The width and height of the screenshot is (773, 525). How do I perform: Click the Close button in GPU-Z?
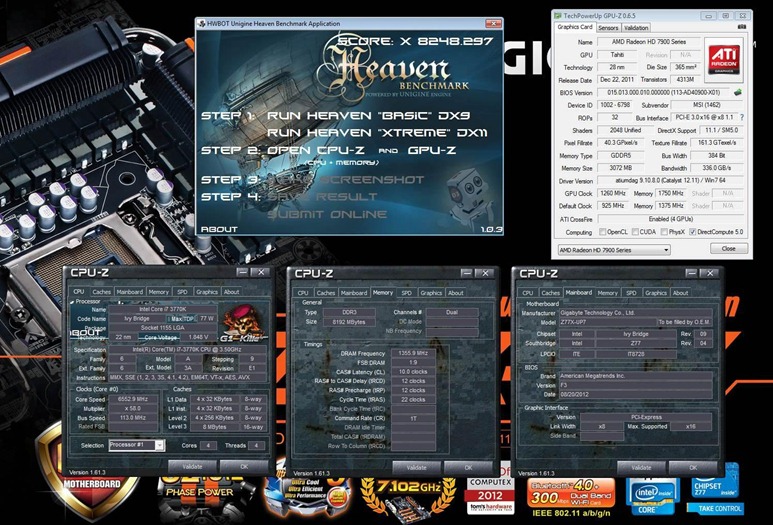click(x=729, y=248)
